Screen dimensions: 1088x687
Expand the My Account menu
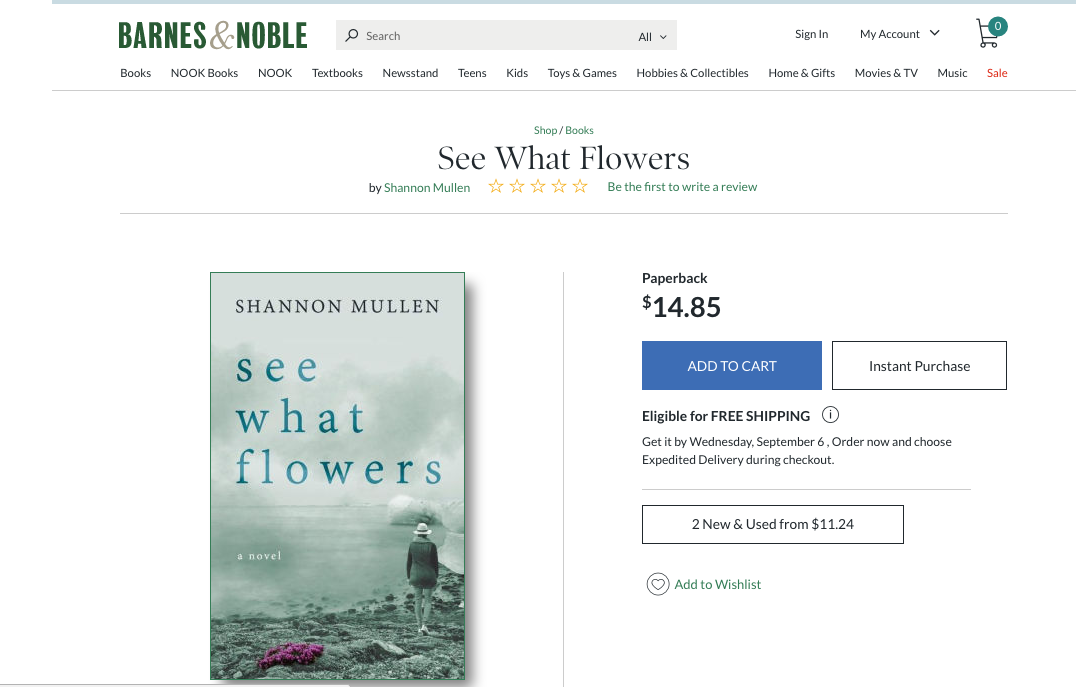coord(899,34)
